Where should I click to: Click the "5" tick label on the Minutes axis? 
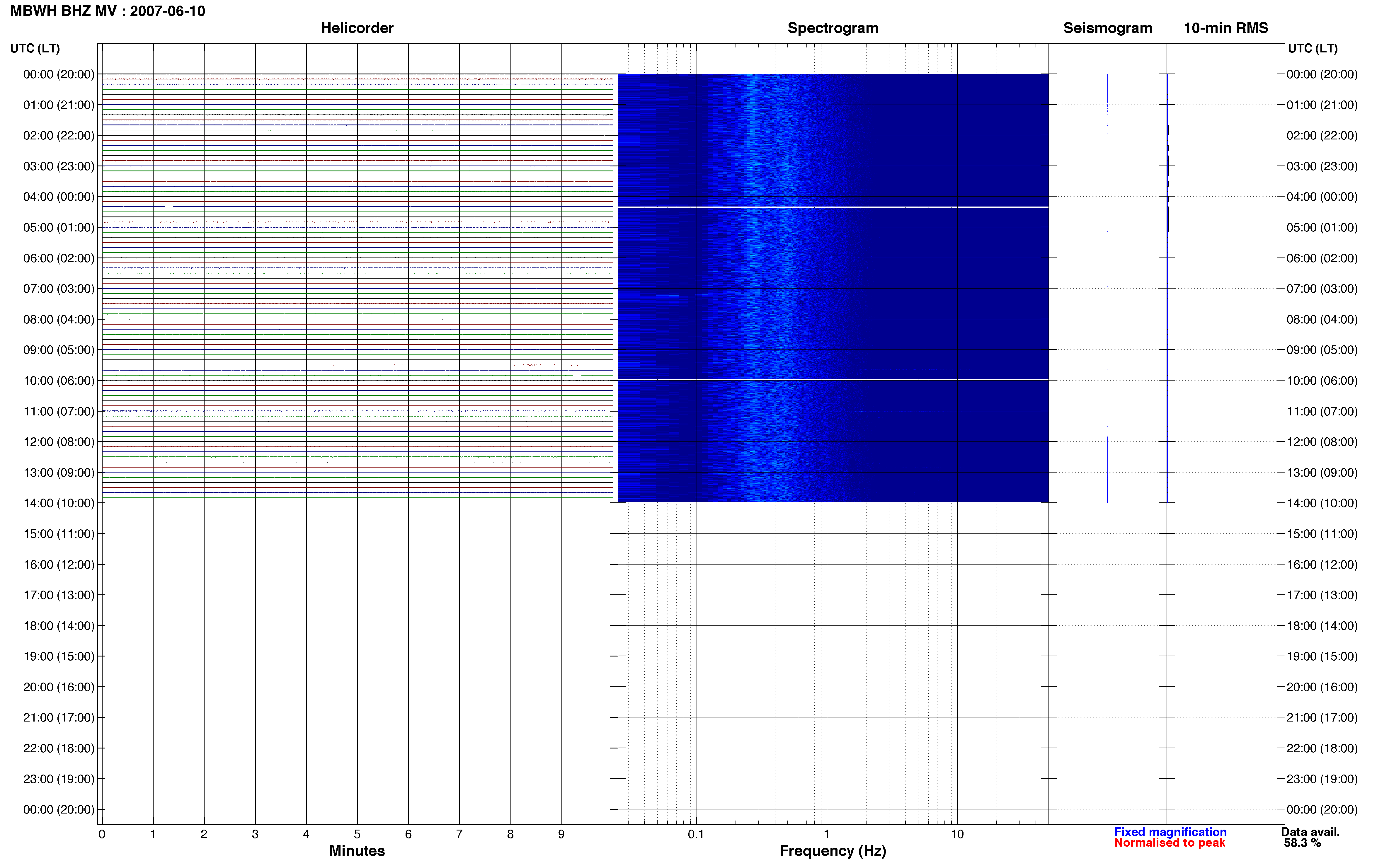click(x=357, y=834)
